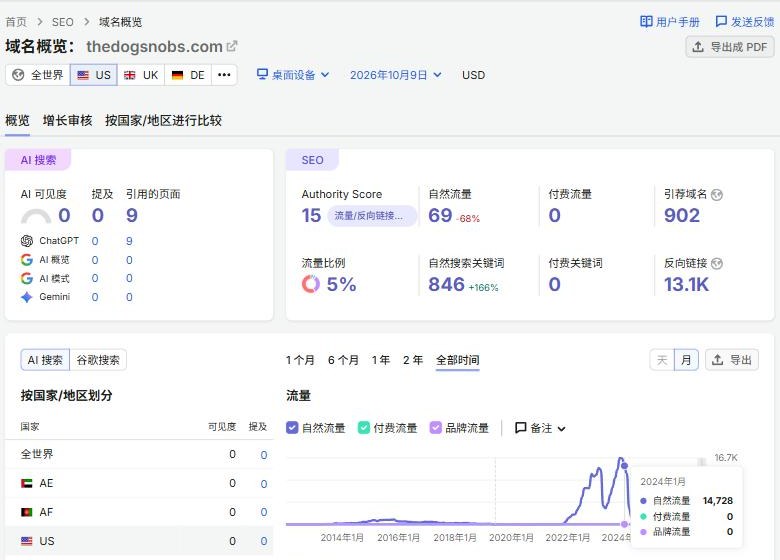Set chart granularity to 月

point(686,360)
